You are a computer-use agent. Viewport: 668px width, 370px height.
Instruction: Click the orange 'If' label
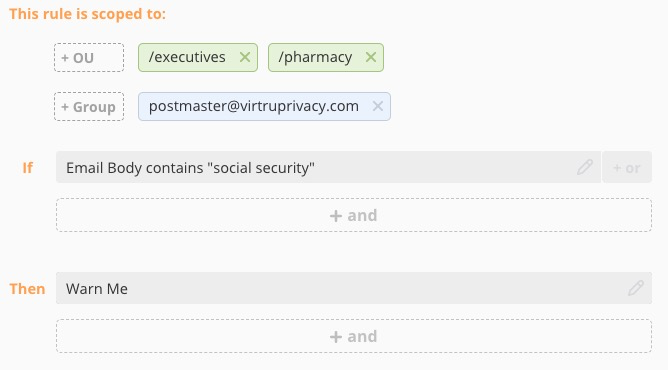[x=27, y=168]
